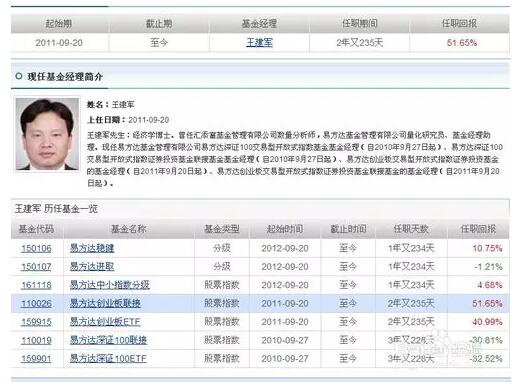The height and width of the screenshot is (390, 529).
Task: Click the fund manager portrait photo
Action: [x=47, y=134]
